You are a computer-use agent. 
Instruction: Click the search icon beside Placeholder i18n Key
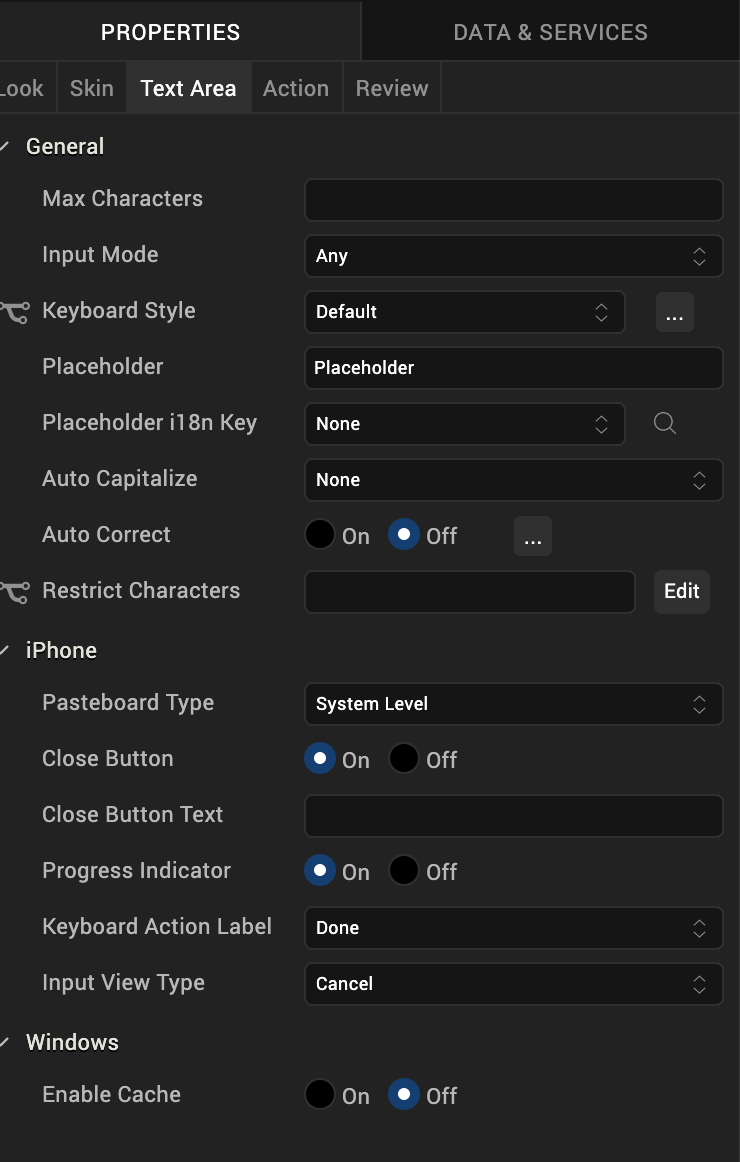point(665,424)
